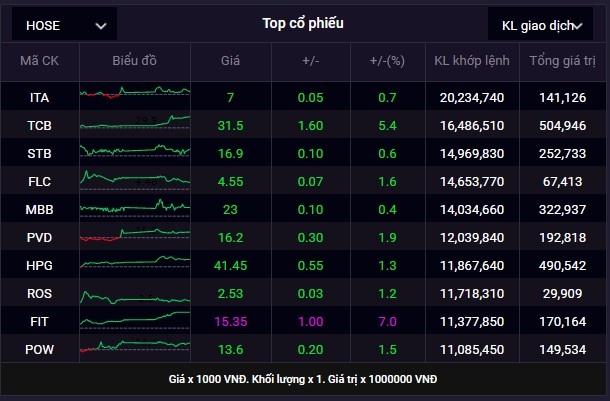Viewport: 610px width, 401px height.
Task: Open the HOSE exchange dropdown
Action: click(x=63, y=25)
